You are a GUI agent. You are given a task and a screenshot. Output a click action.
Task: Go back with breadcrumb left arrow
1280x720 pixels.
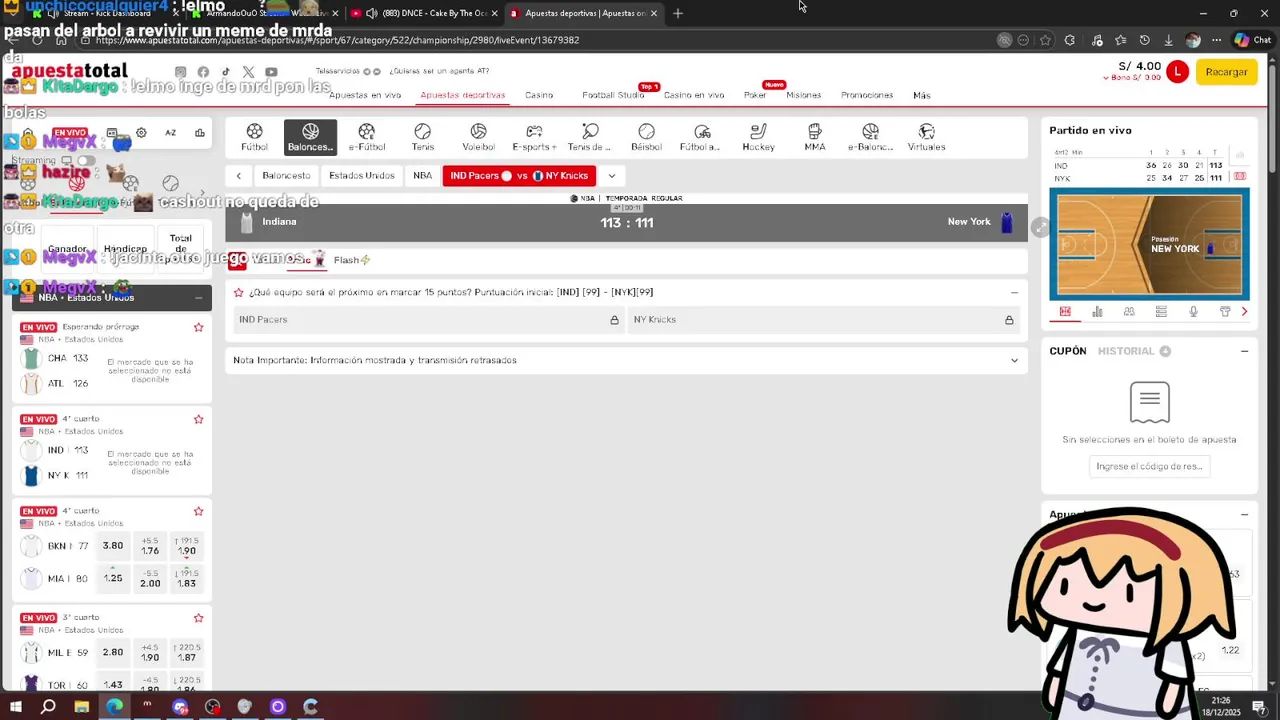click(239, 176)
